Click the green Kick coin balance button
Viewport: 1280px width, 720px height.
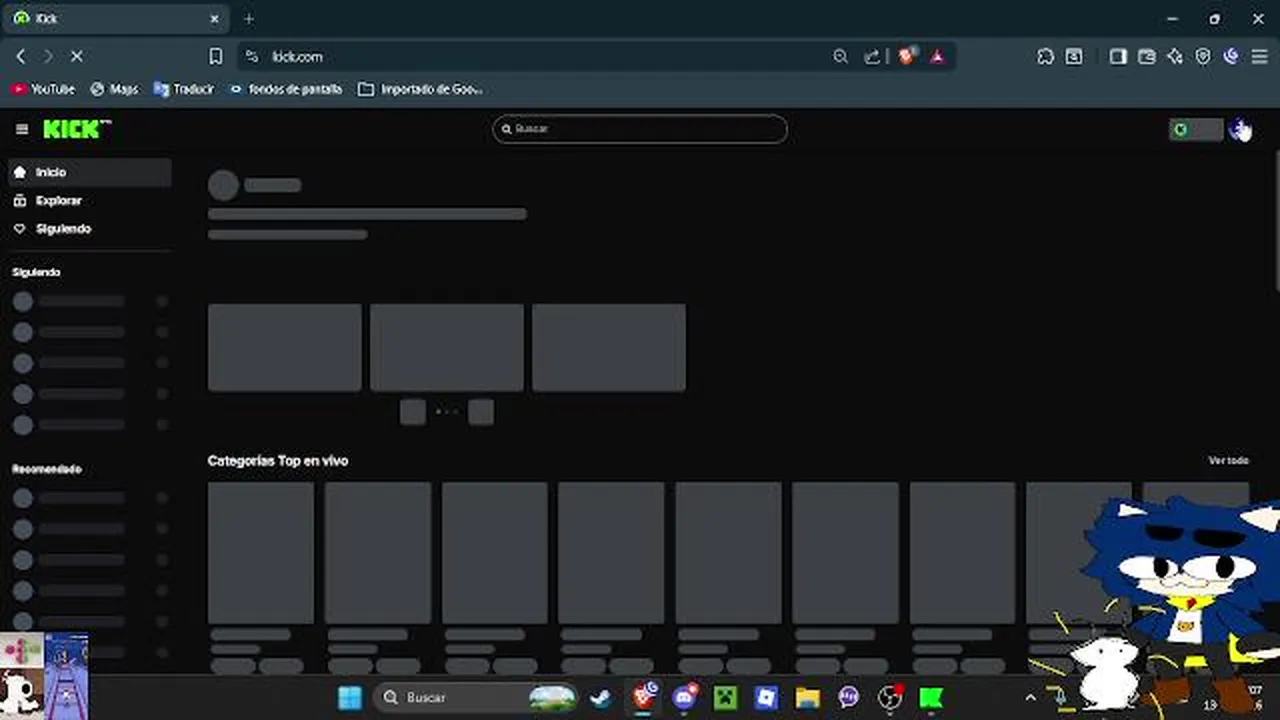point(1196,129)
